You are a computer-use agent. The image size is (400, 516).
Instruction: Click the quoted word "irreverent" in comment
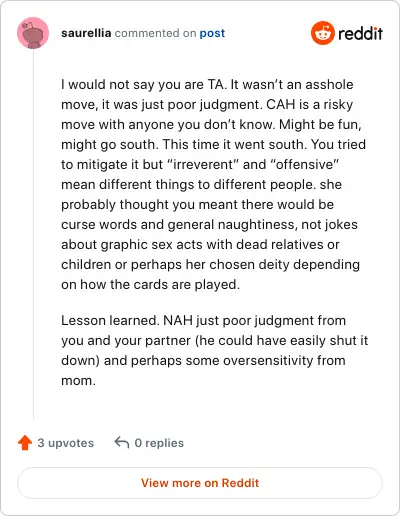tap(205, 164)
